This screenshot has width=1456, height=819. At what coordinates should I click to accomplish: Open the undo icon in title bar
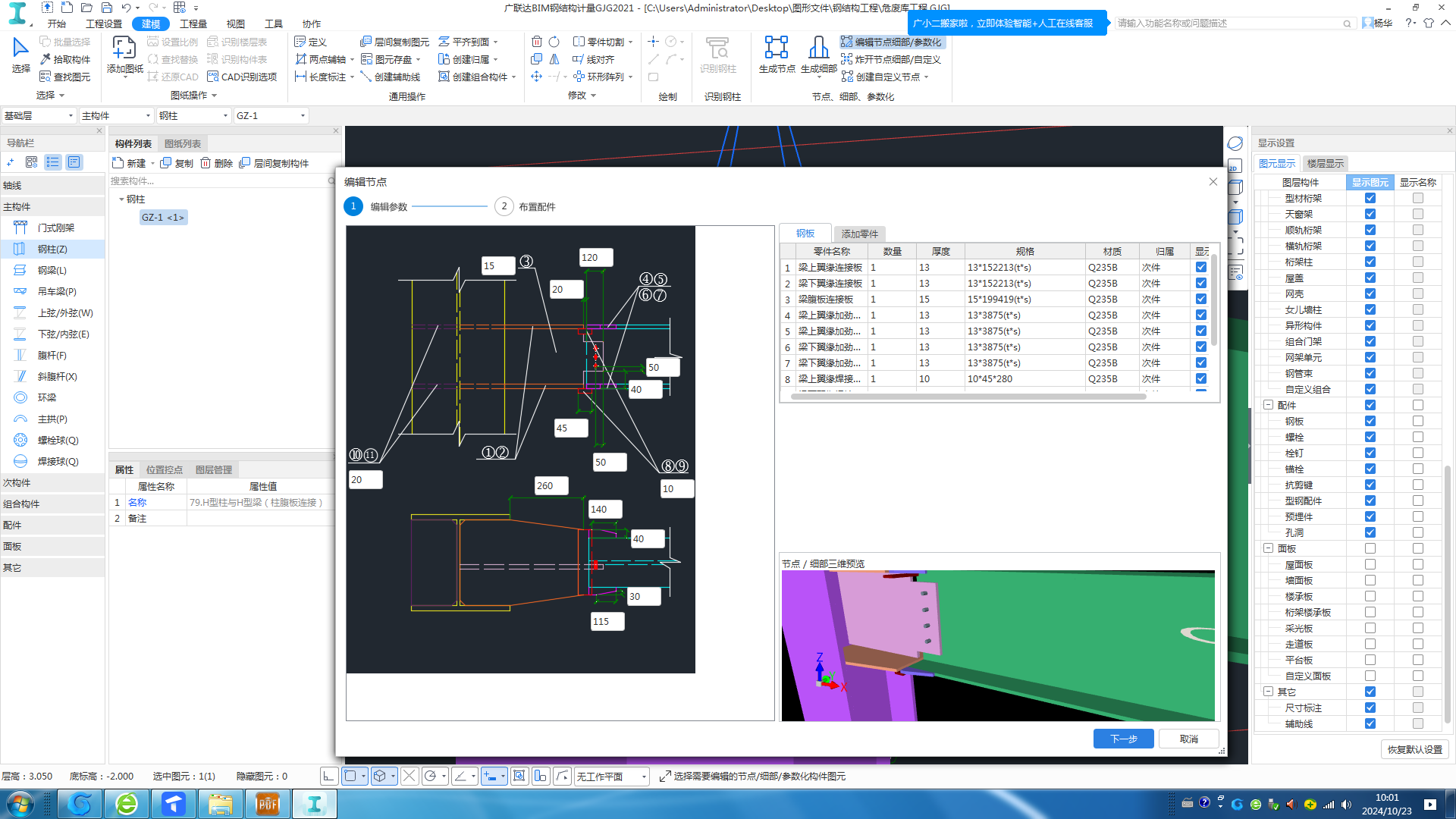coord(126,8)
